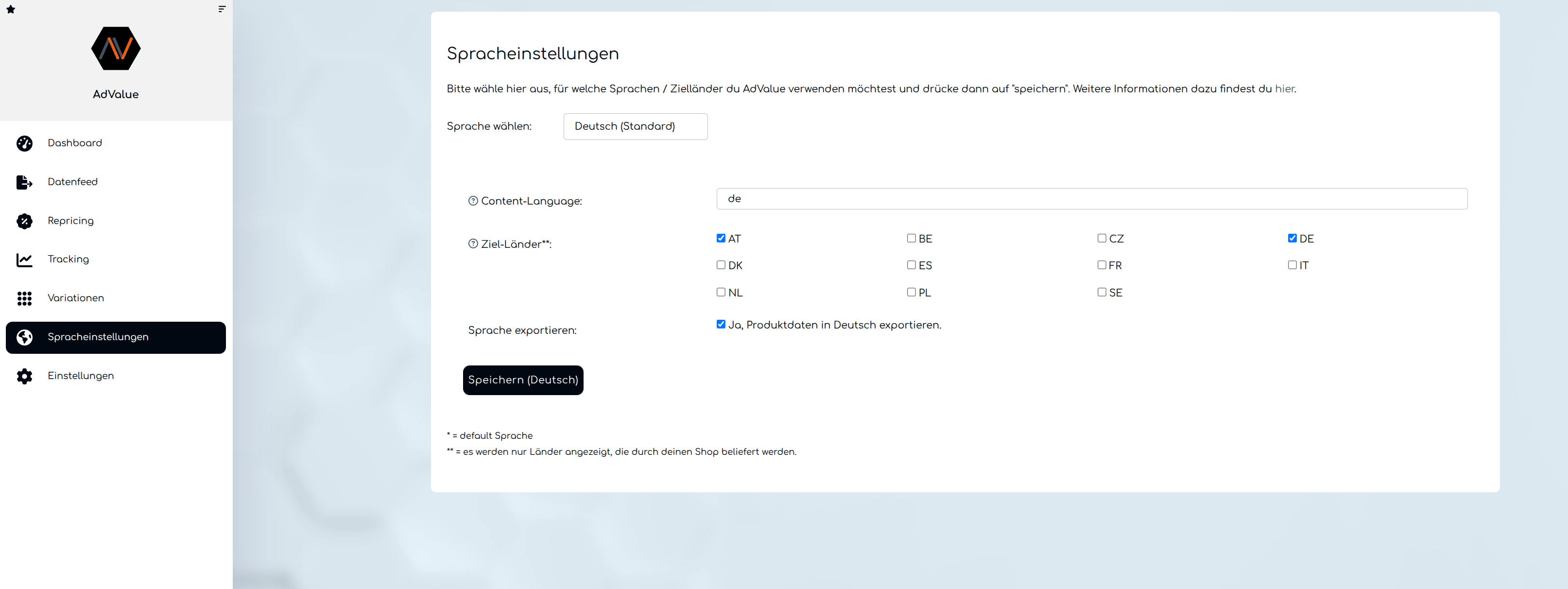Click the Tracking chart icon

pos(24,260)
